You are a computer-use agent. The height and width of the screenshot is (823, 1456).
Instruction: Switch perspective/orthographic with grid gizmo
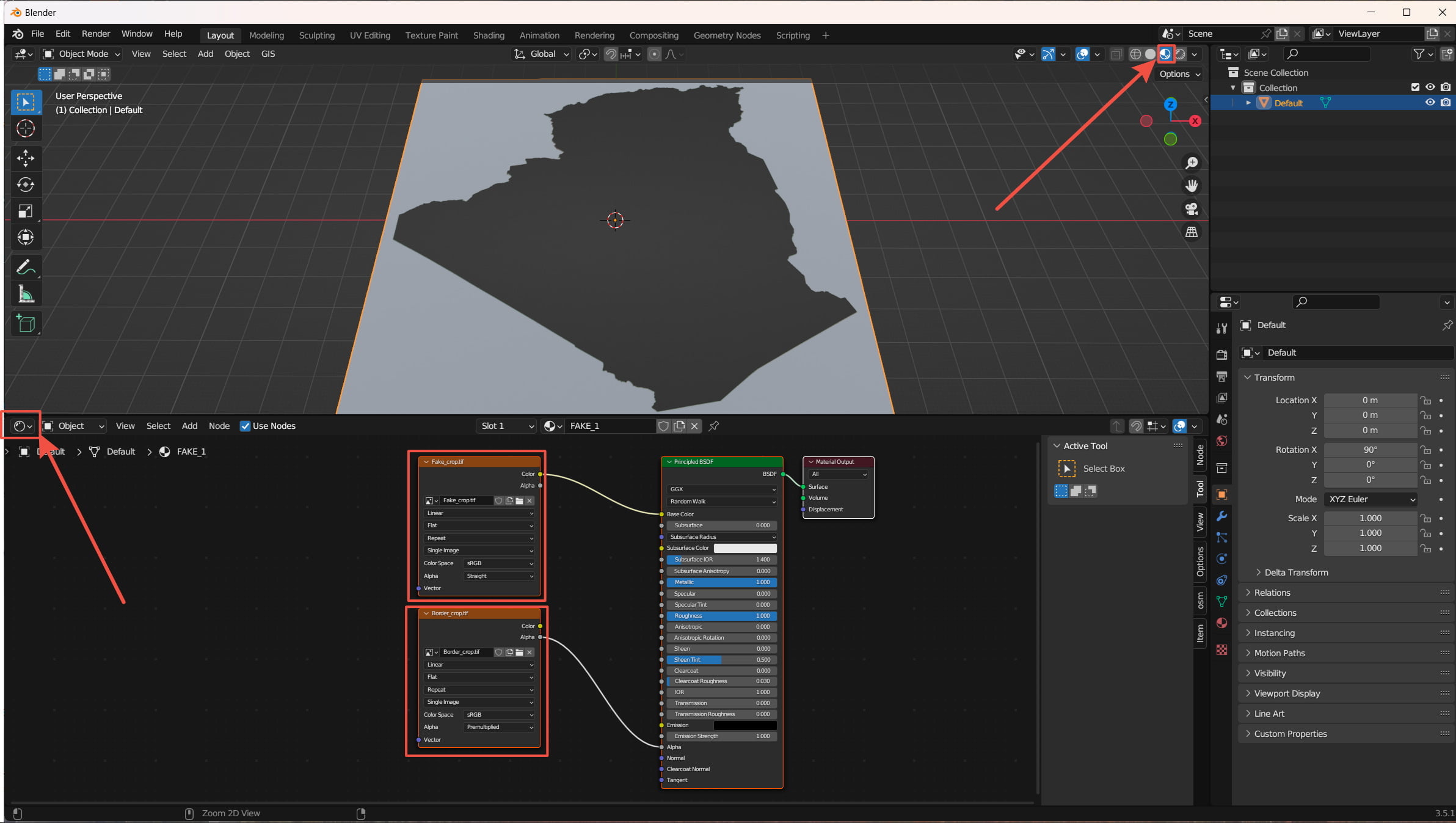(1192, 232)
